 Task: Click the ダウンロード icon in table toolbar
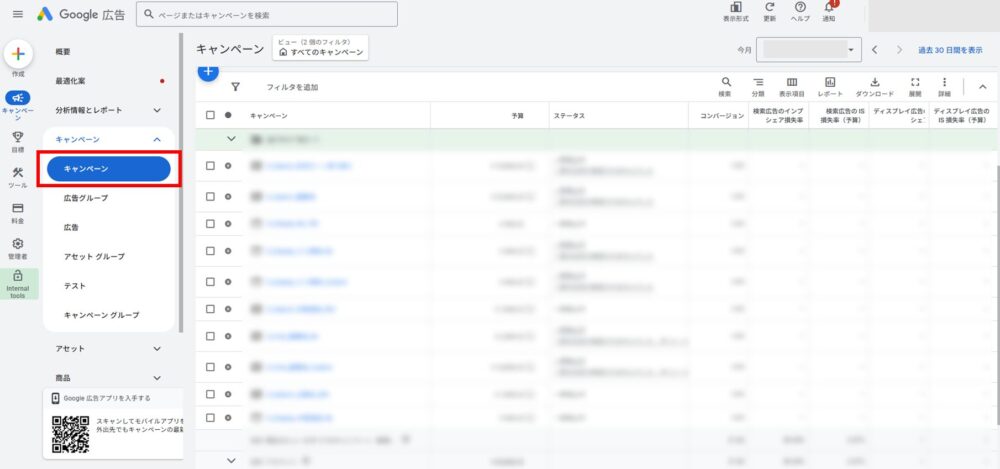click(x=875, y=83)
